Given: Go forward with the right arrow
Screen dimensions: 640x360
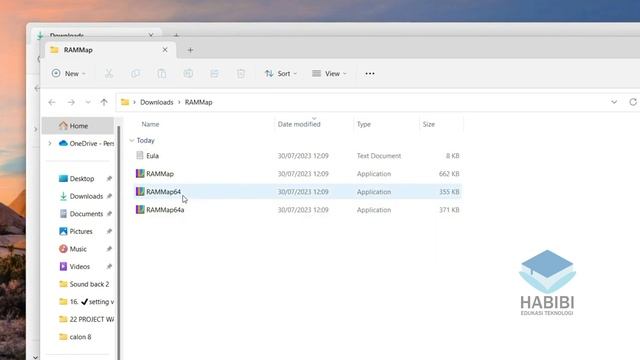Looking at the screenshot, I should point(71,102).
